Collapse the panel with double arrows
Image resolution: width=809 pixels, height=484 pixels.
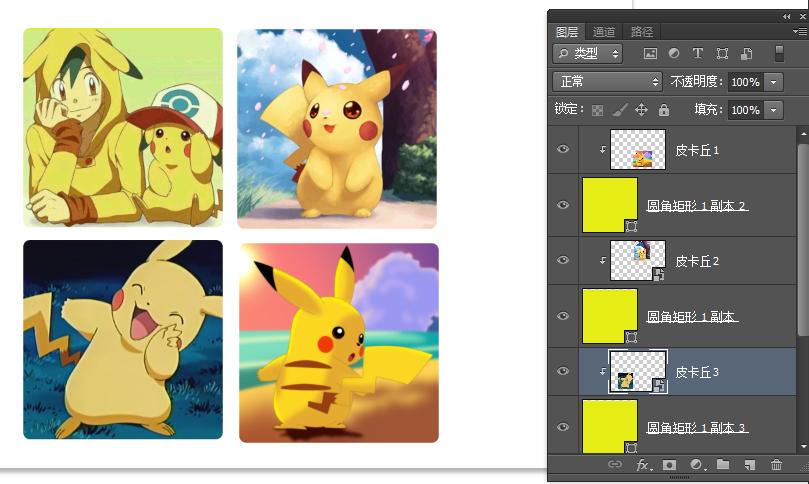pos(786,17)
